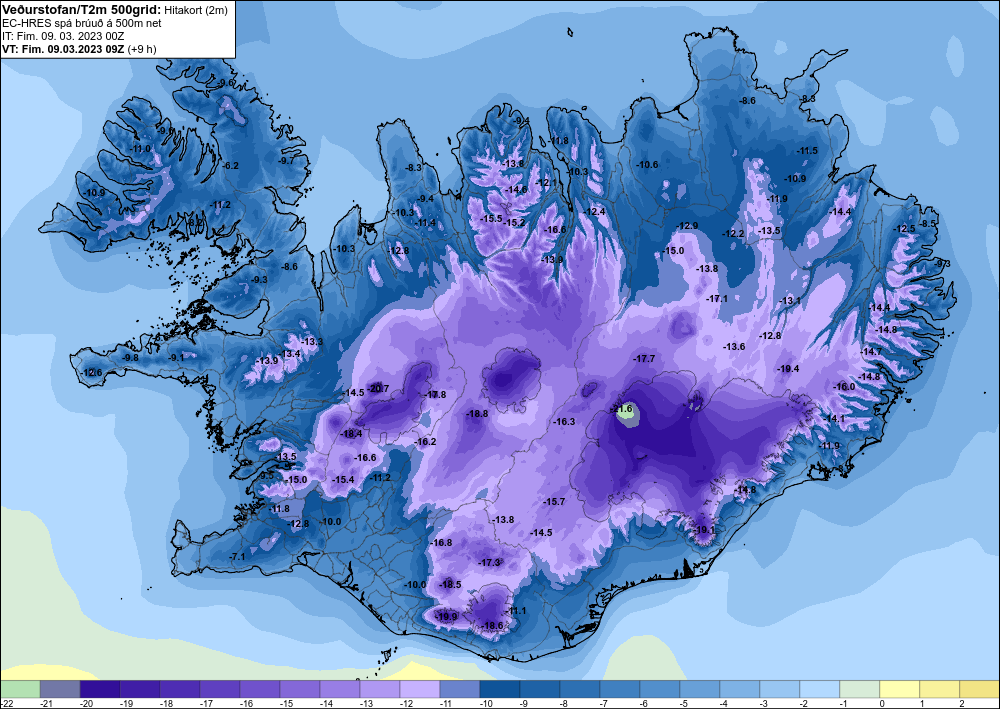Click the -16 legend color swatch

260,689
